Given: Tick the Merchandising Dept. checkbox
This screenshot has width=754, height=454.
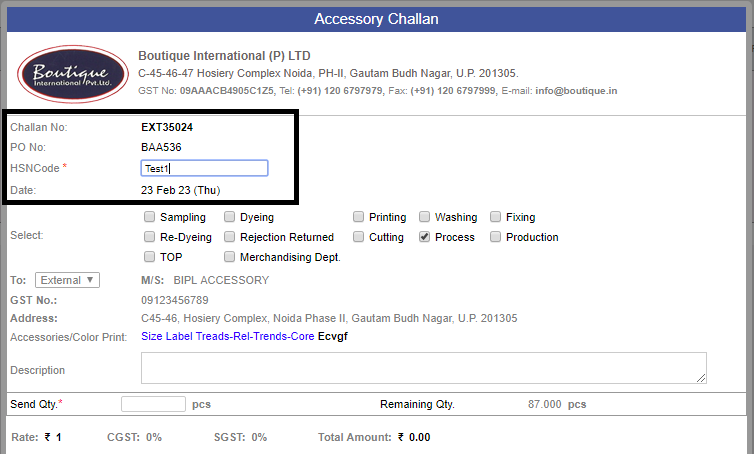Looking at the screenshot, I should point(229,256).
